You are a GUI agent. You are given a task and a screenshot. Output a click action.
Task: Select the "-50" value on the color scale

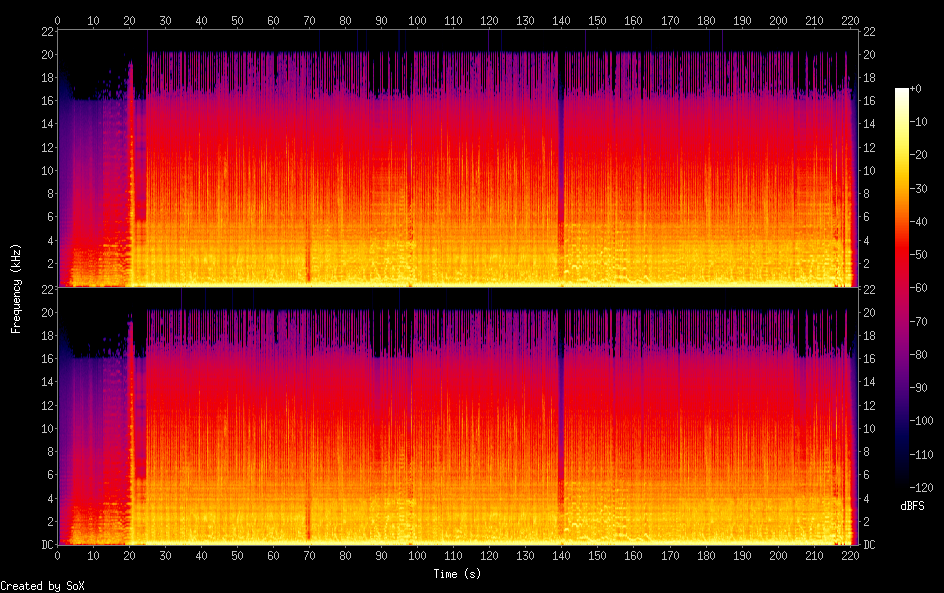click(918, 255)
